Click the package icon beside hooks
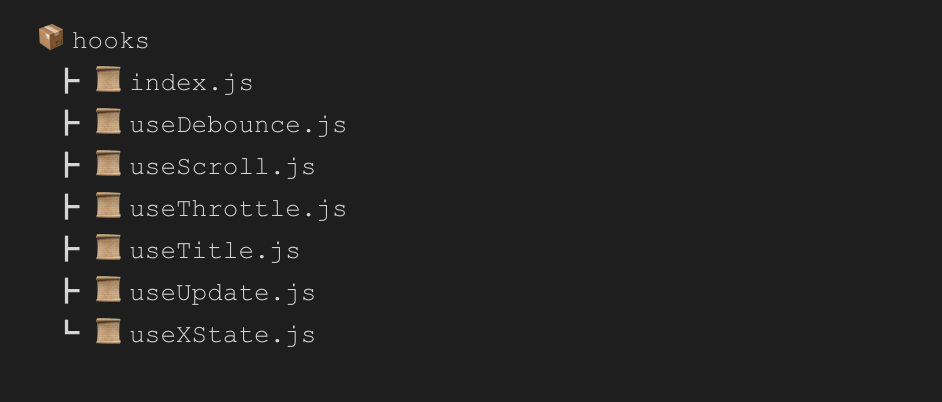The width and height of the screenshot is (942, 402). point(50,38)
